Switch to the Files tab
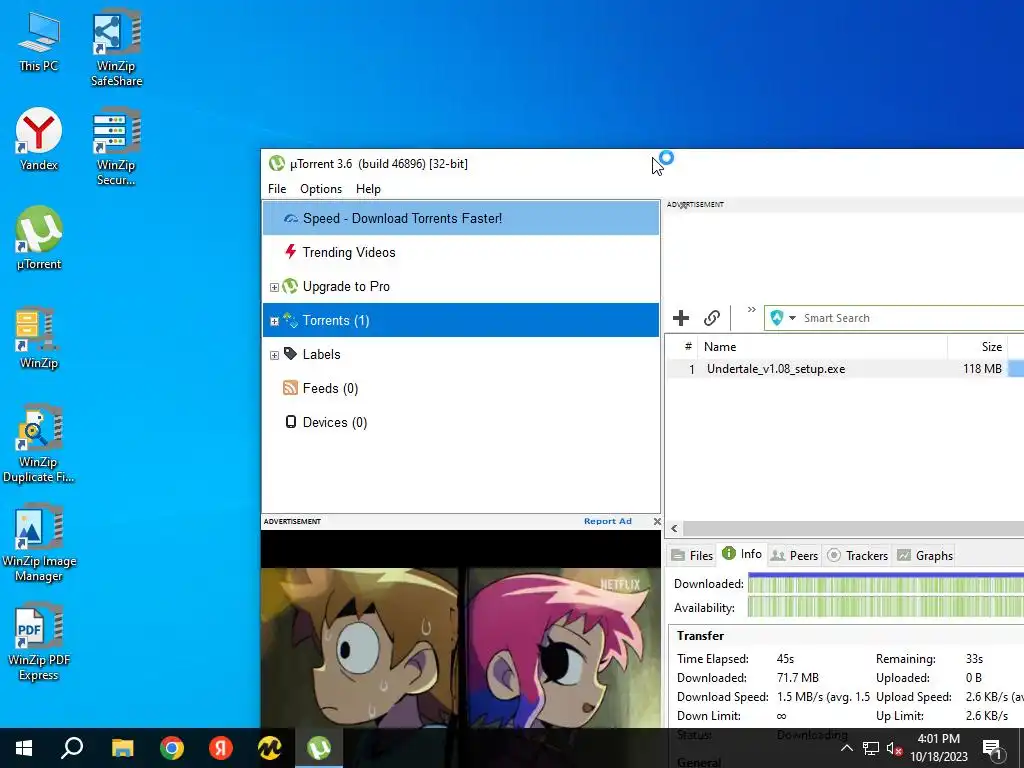 pyautogui.click(x=692, y=555)
